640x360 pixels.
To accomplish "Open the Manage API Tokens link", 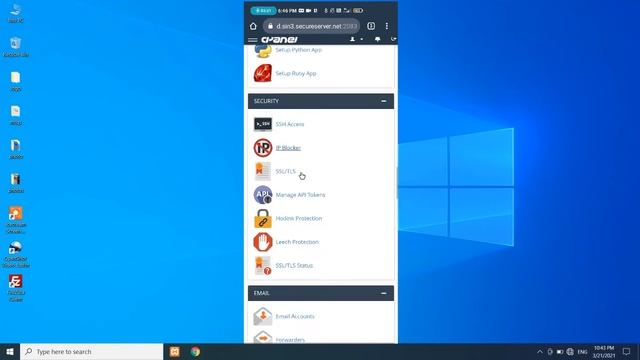I will 300,195.
